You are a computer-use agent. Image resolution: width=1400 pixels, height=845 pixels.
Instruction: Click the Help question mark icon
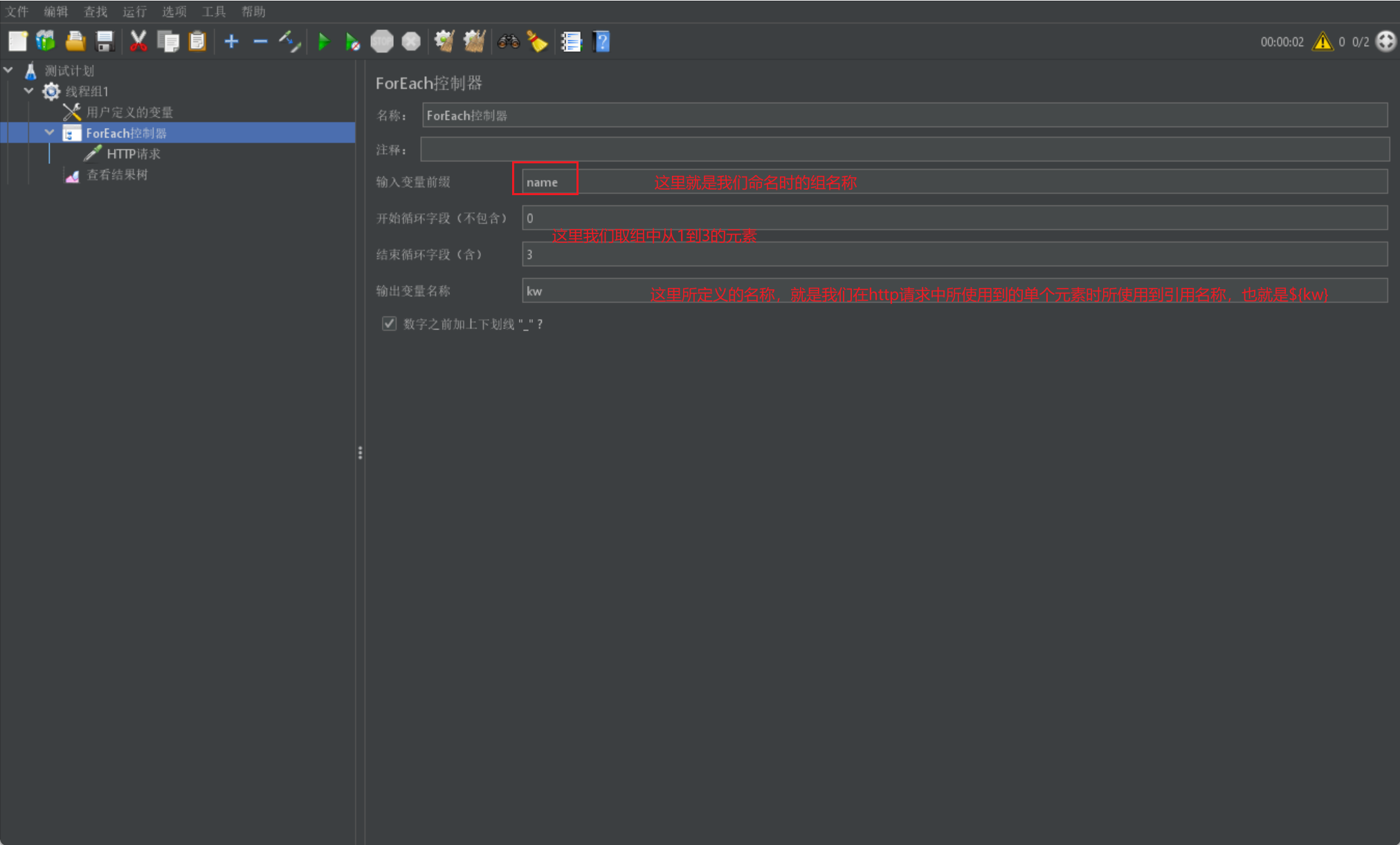tap(601, 42)
